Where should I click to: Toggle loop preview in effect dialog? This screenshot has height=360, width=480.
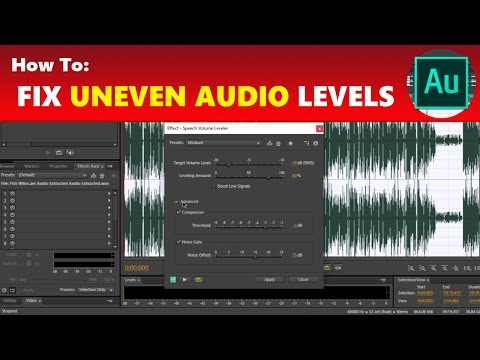(199, 279)
